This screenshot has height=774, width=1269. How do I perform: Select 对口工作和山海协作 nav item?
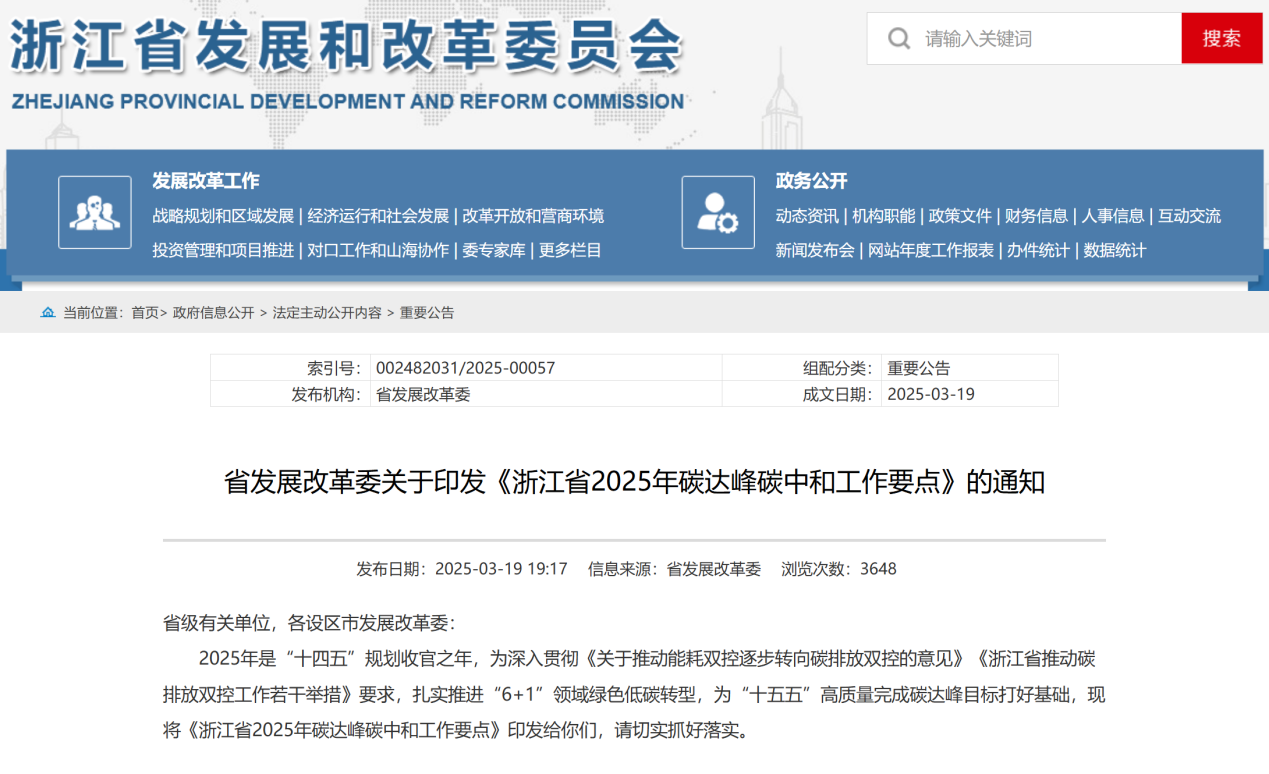click(378, 250)
